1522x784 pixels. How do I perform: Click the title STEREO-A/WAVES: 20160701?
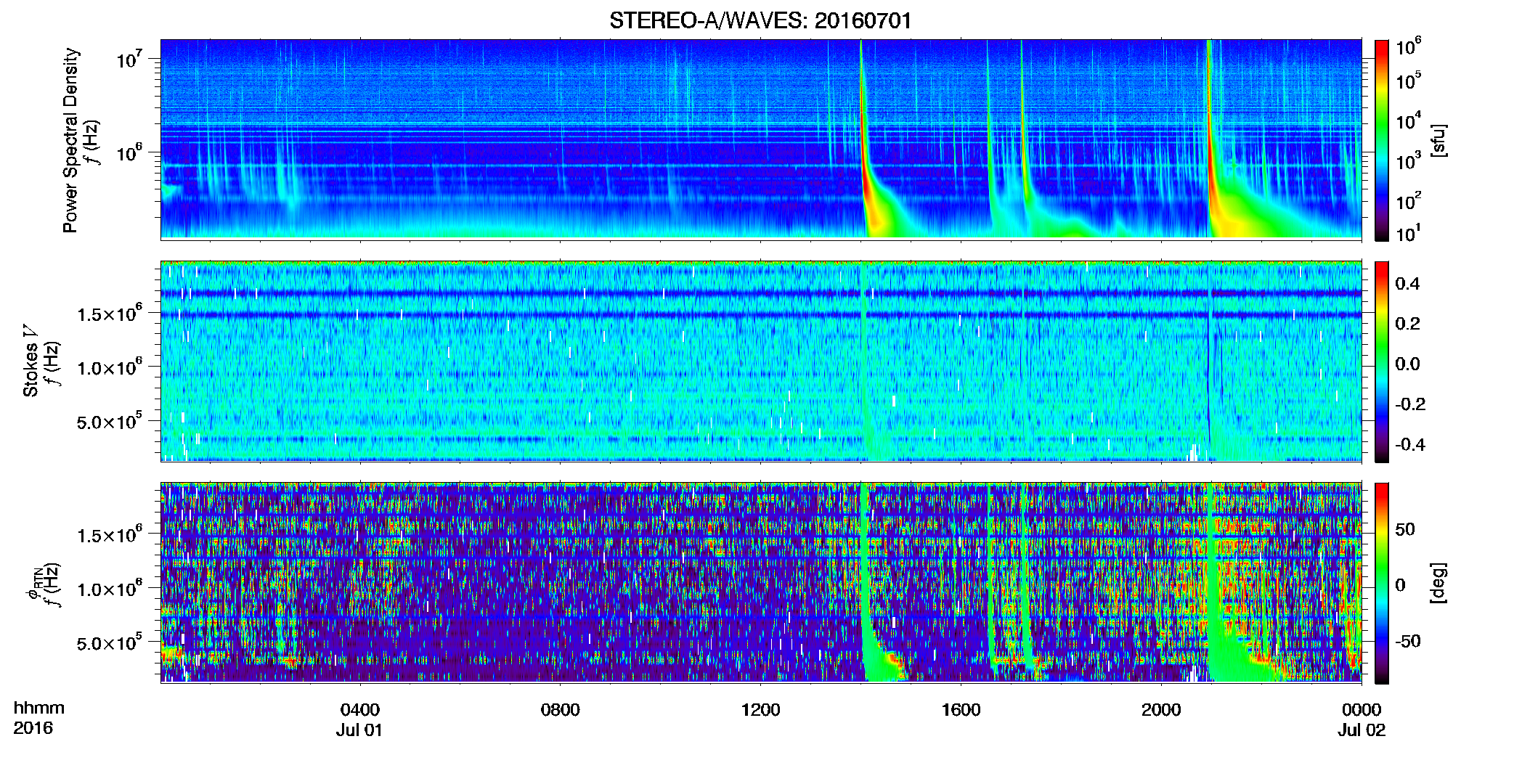tap(760, 20)
